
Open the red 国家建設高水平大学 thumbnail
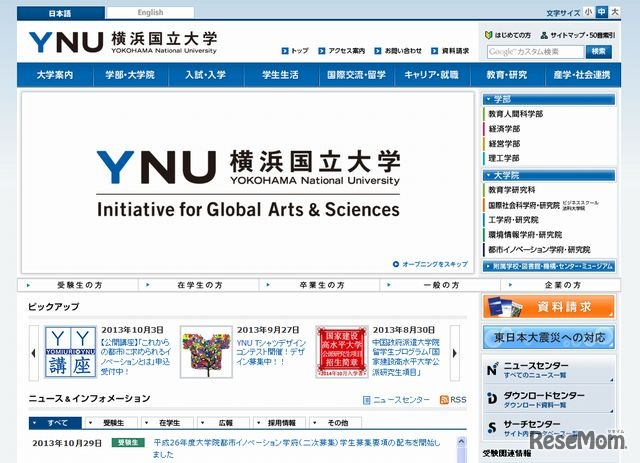[342, 352]
